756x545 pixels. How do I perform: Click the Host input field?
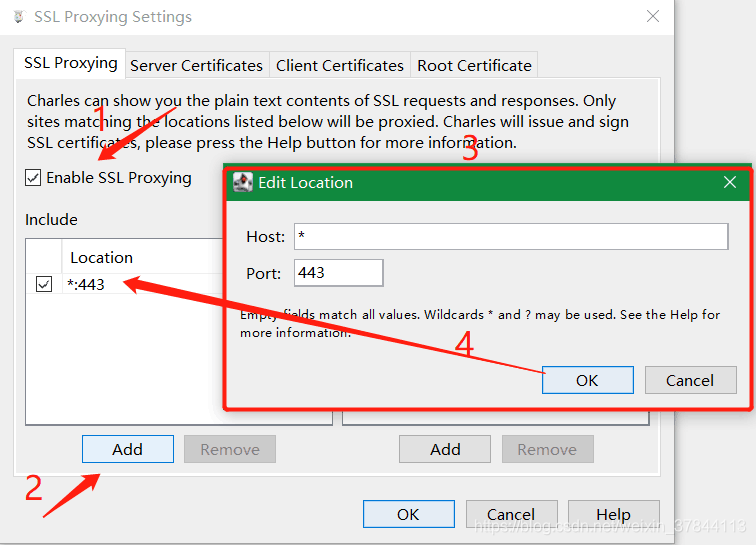[511, 236]
